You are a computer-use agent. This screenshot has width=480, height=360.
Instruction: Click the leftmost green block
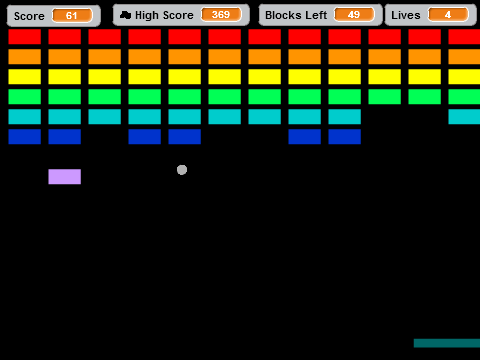point(25,97)
